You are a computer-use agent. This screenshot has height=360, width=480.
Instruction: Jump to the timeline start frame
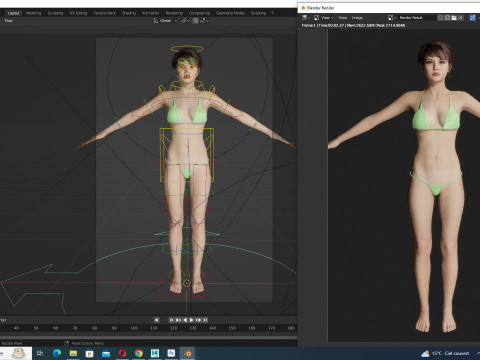[171, 320]
